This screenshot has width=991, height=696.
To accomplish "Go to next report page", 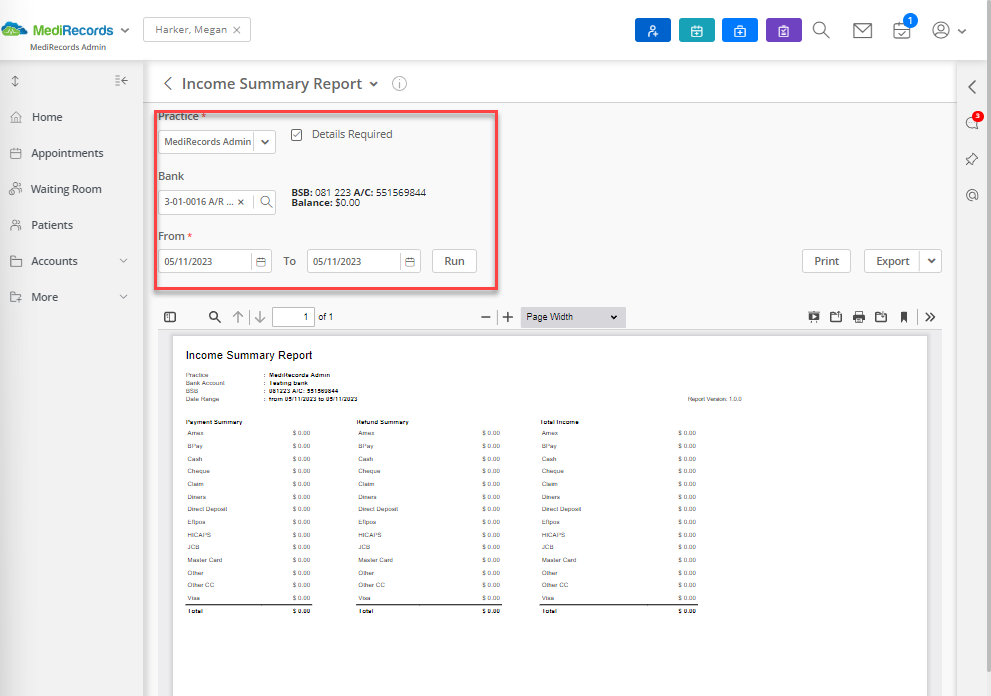I will coord(260,317).
